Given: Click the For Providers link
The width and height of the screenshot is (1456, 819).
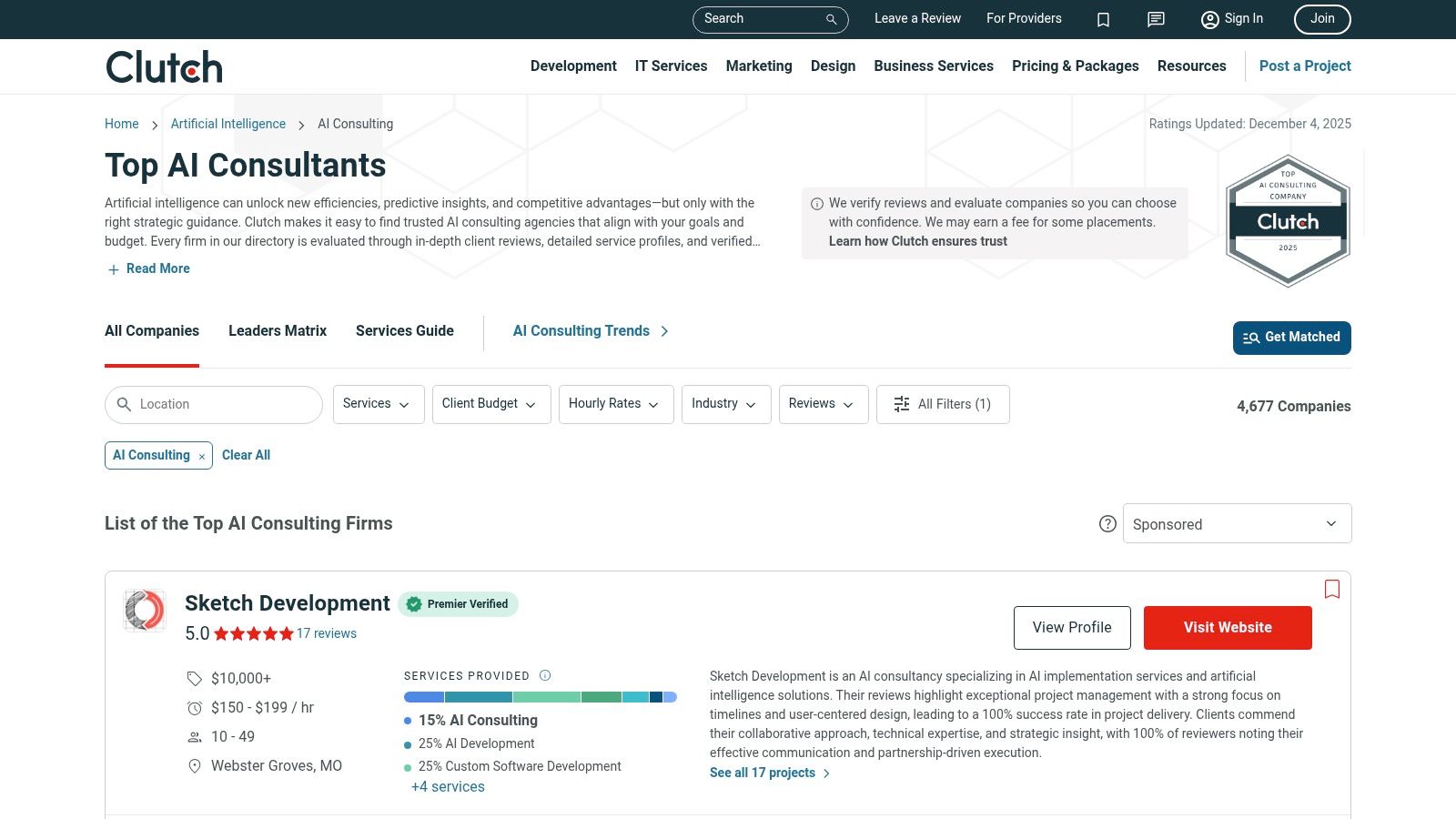Looking at the screenshot, I should pyautogui.click(x=1024, y=18).
